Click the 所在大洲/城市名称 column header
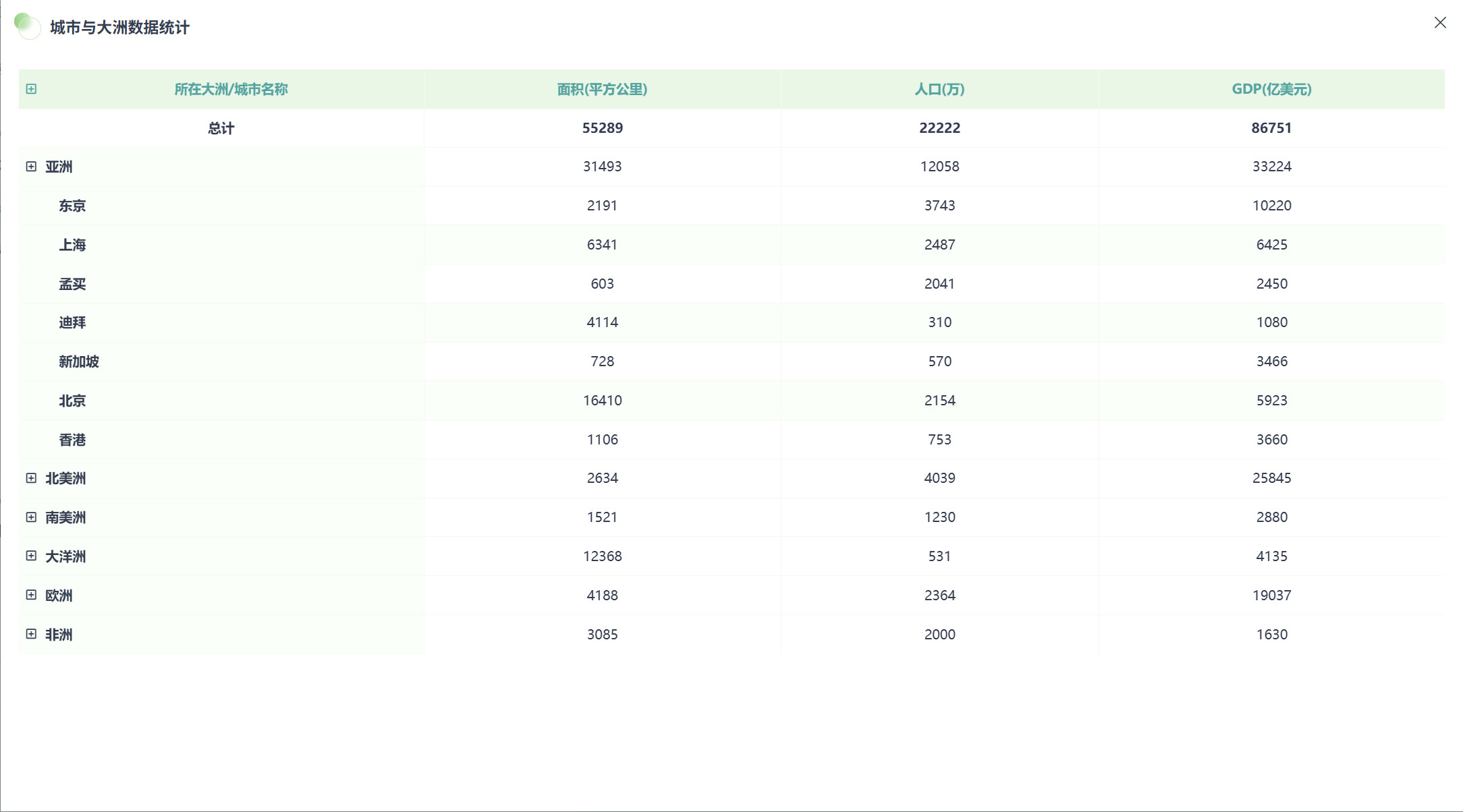The height and width of the screenshot is (812, 1463). [x=231, y=89]
